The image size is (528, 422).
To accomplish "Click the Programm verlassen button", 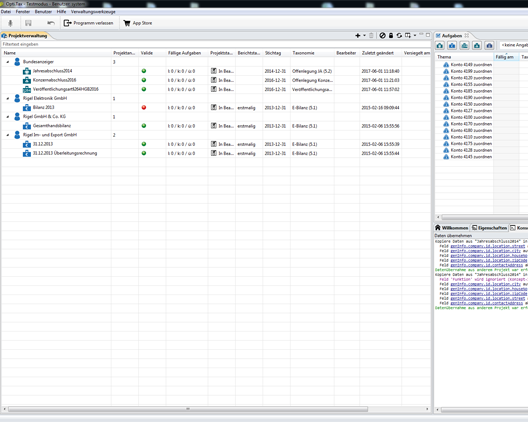I will coord(89,23).
